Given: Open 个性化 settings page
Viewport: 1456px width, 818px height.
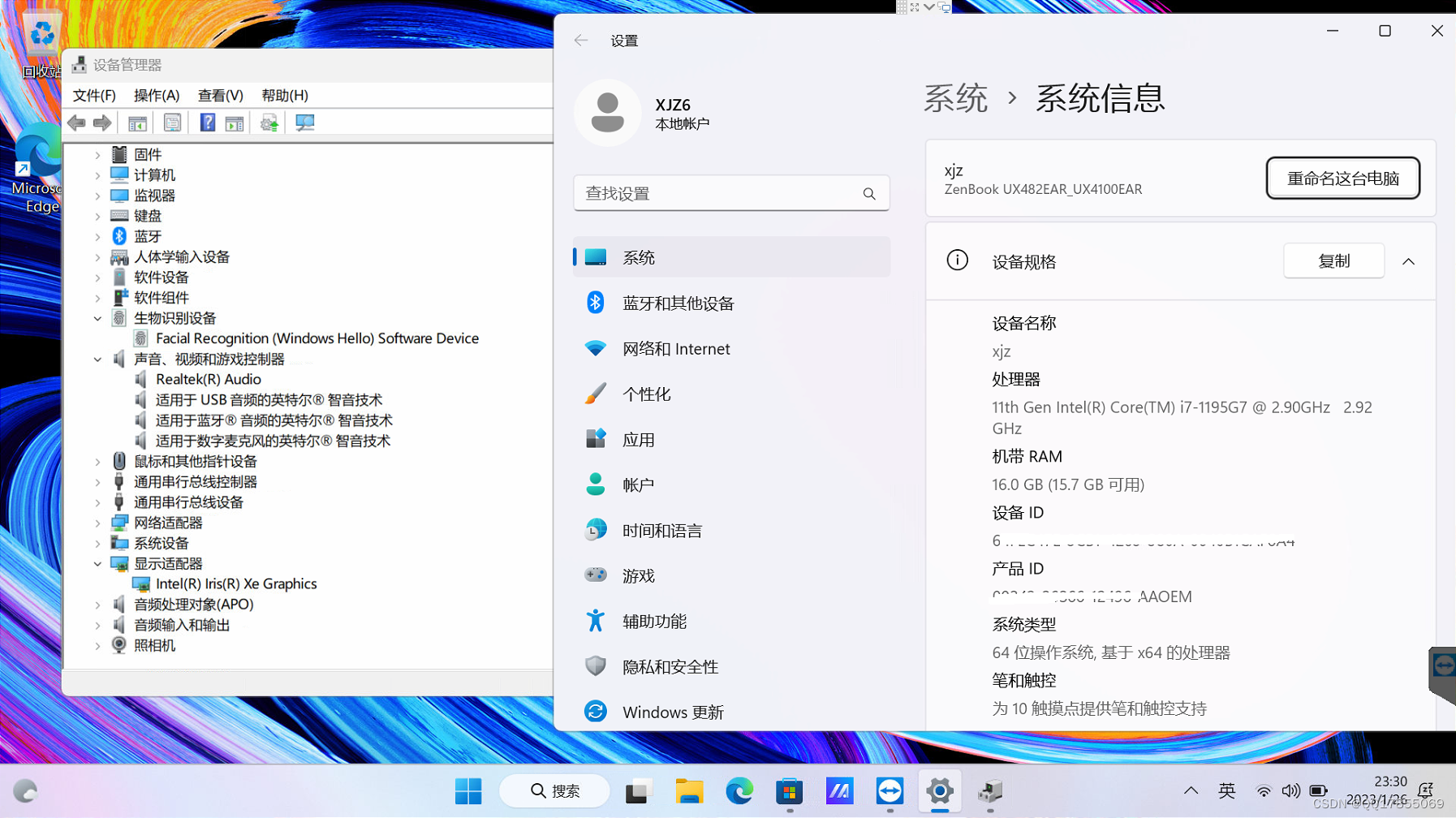Looking at the screenshot, I should click(731, 394).
